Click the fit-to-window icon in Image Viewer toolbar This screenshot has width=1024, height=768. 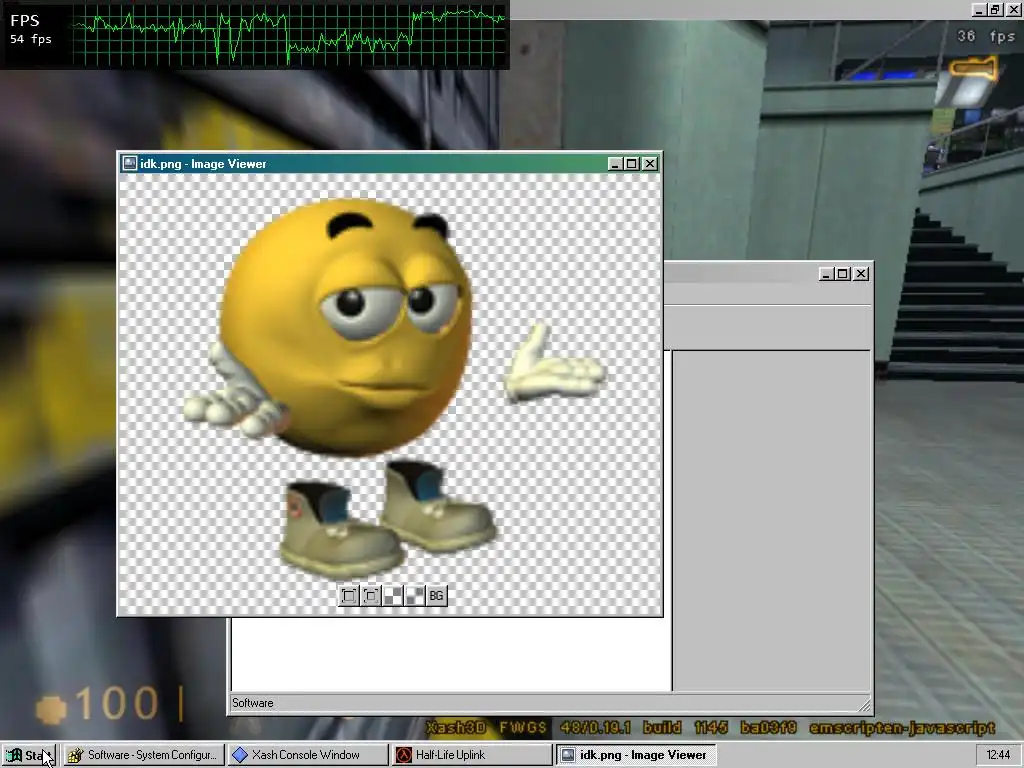point(349,596)
